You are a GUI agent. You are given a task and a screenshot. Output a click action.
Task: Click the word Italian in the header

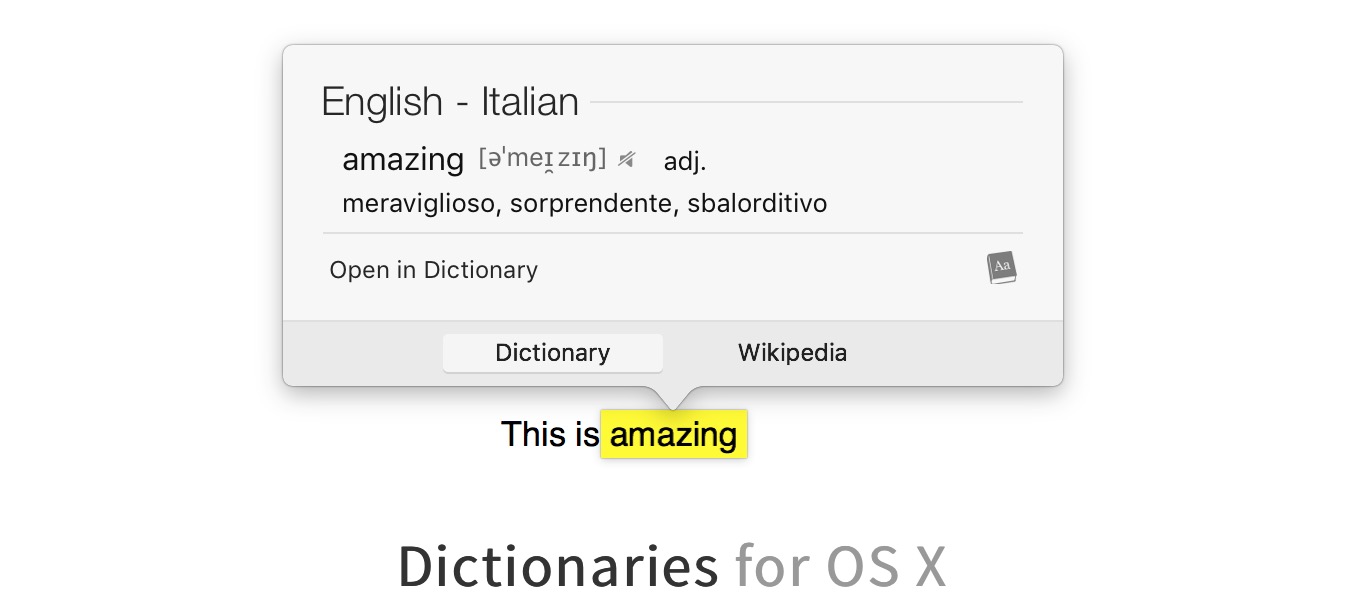530,102
